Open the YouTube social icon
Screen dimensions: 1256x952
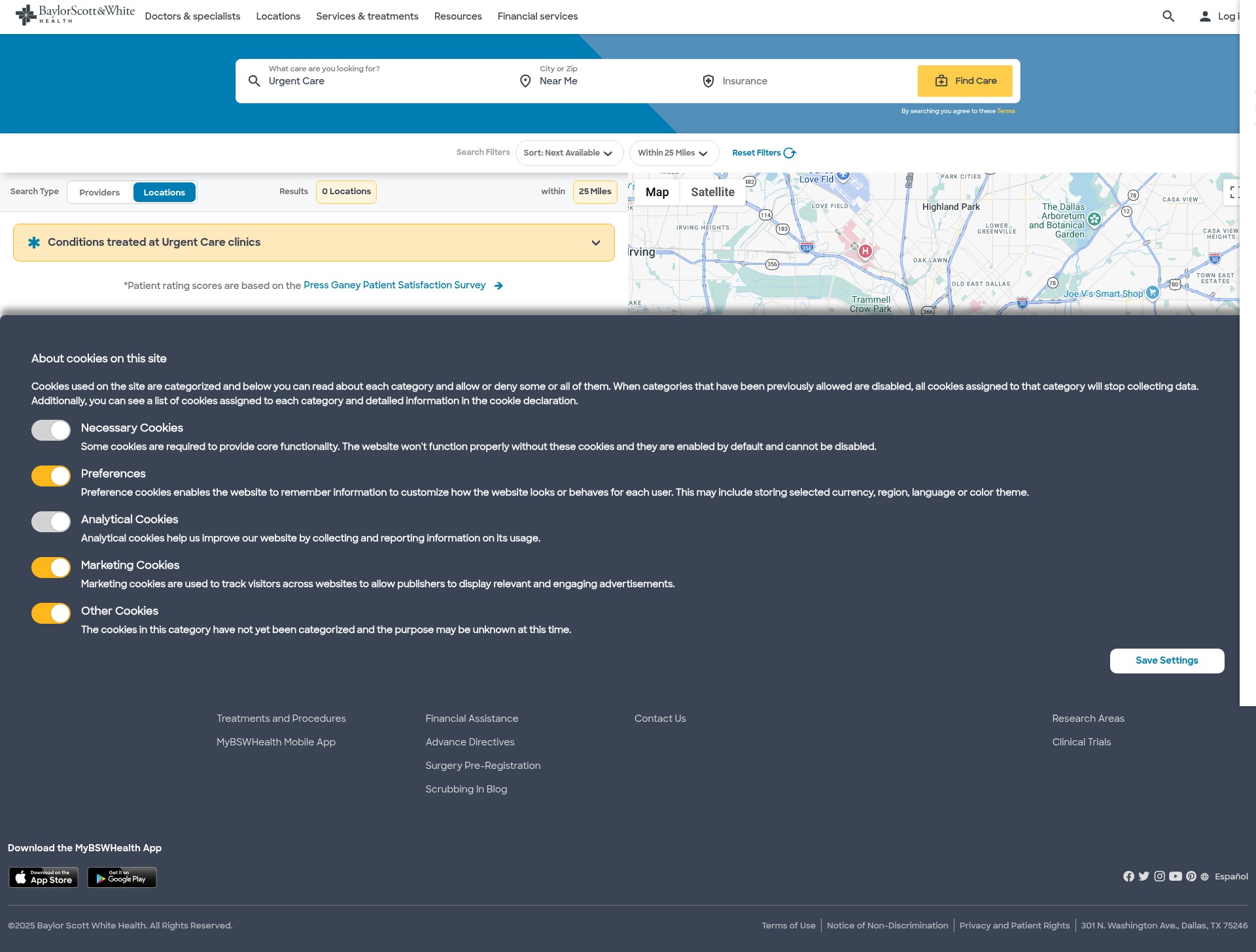1176,877
